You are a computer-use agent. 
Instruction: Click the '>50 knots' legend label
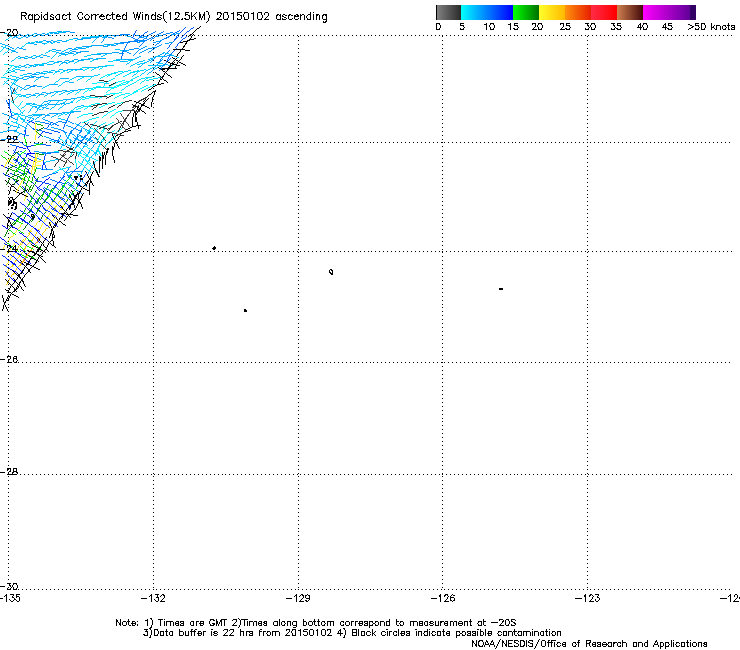click(711, 27)
